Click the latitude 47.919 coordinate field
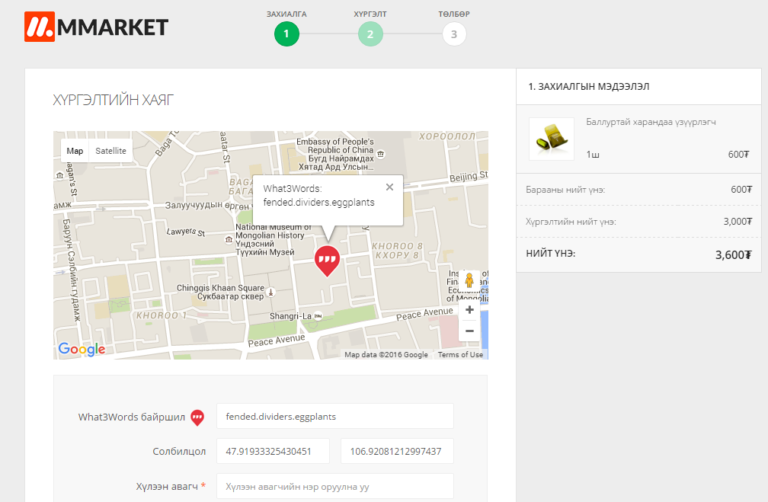 click(x=273, y=451)
